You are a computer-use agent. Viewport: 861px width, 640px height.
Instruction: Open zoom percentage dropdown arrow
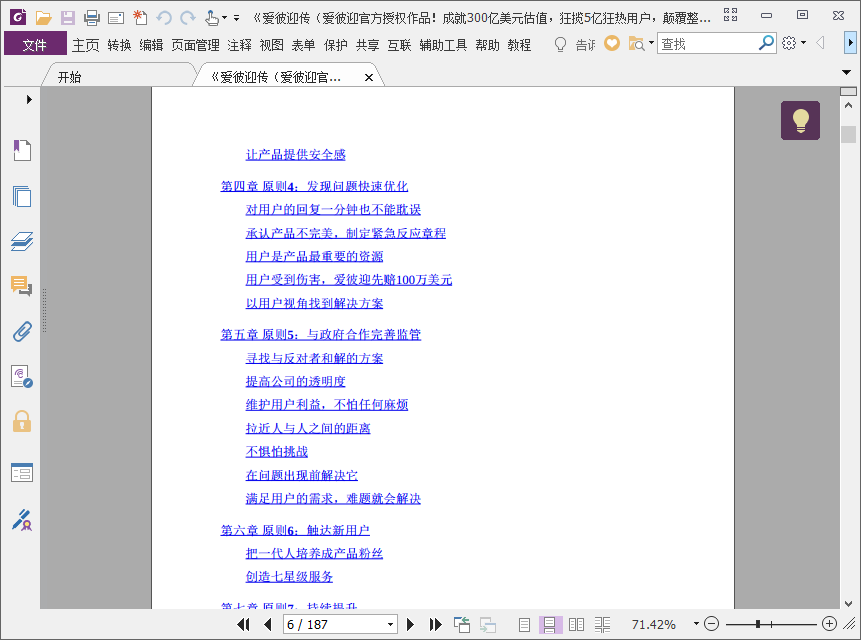click(x=696, y=624)
